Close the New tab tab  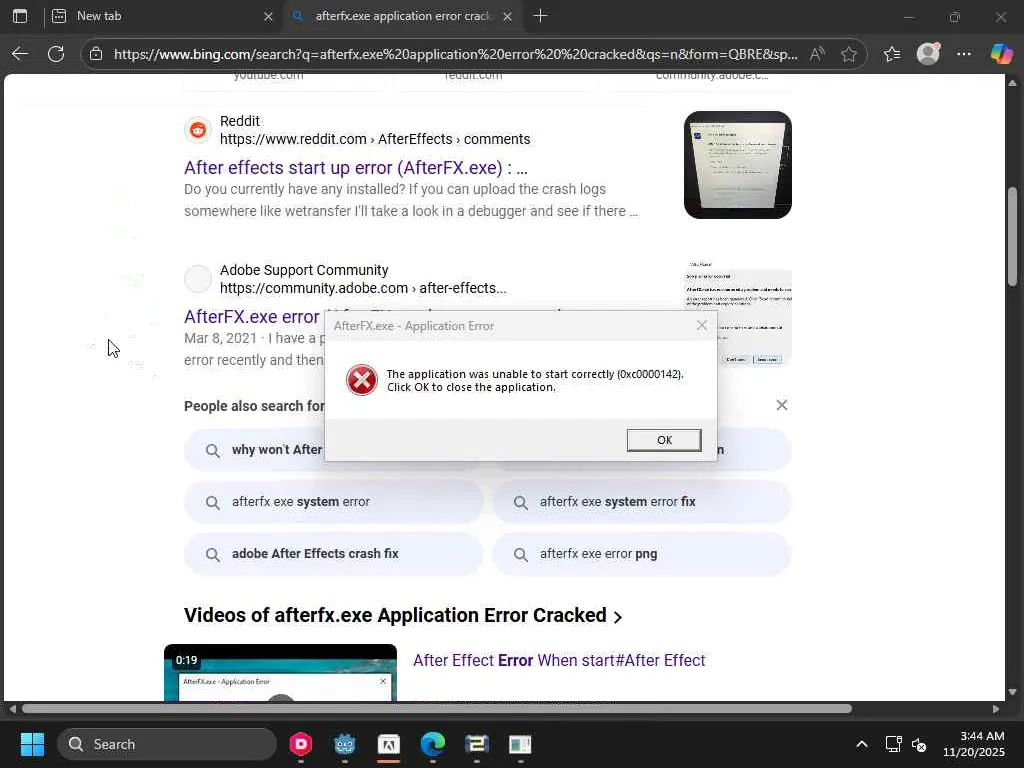click(x=268, y=16)
